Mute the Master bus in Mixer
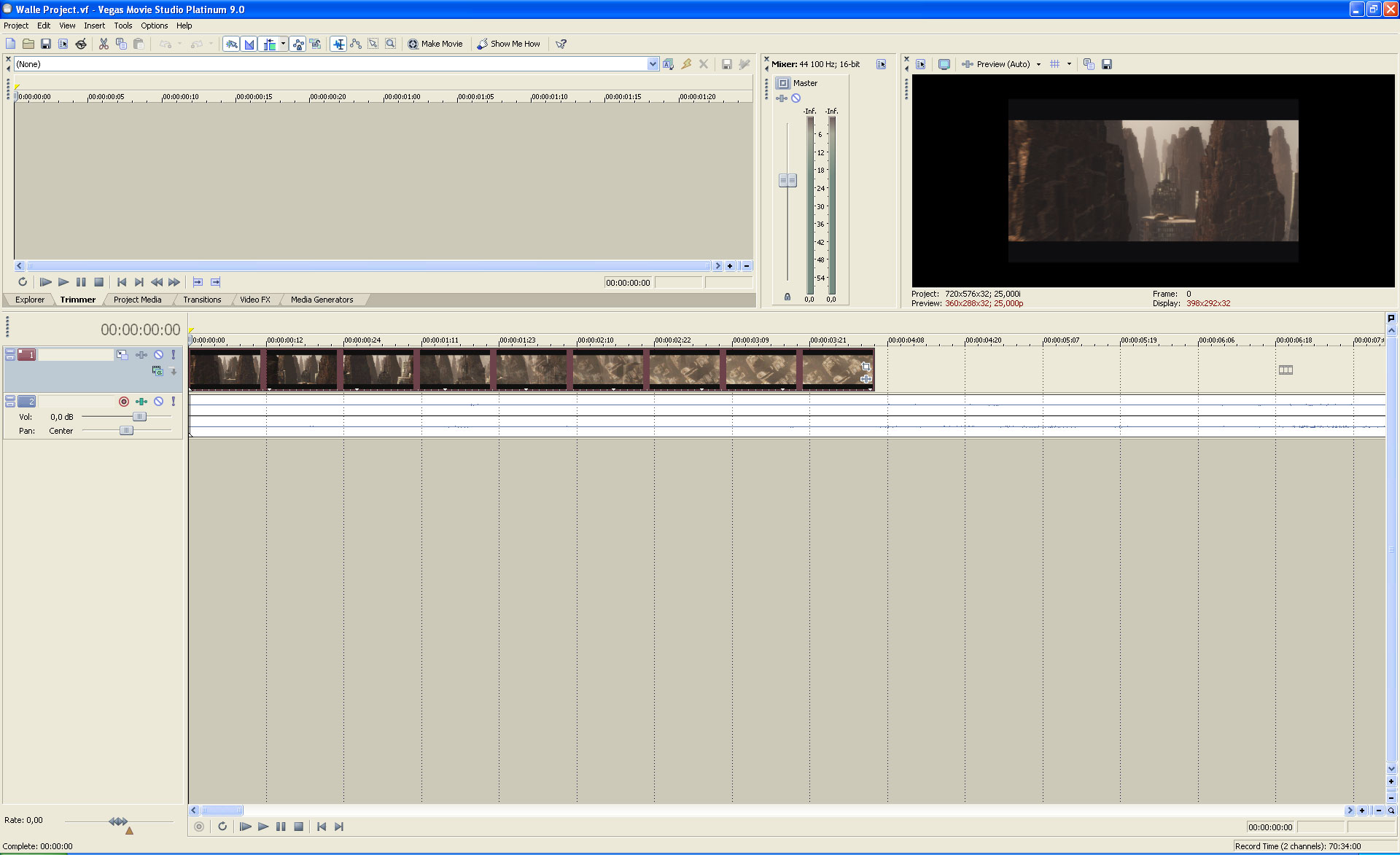The height and width of the screenshot is (855, 1400). pyautogui.click(x=796, y=98)
